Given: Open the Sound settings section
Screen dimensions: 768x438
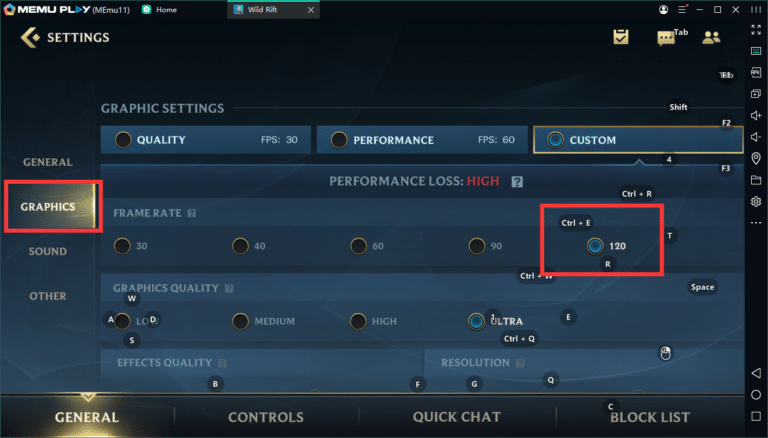Looking at the screenshot, I should pyautogui.click(x=48, y=251).
